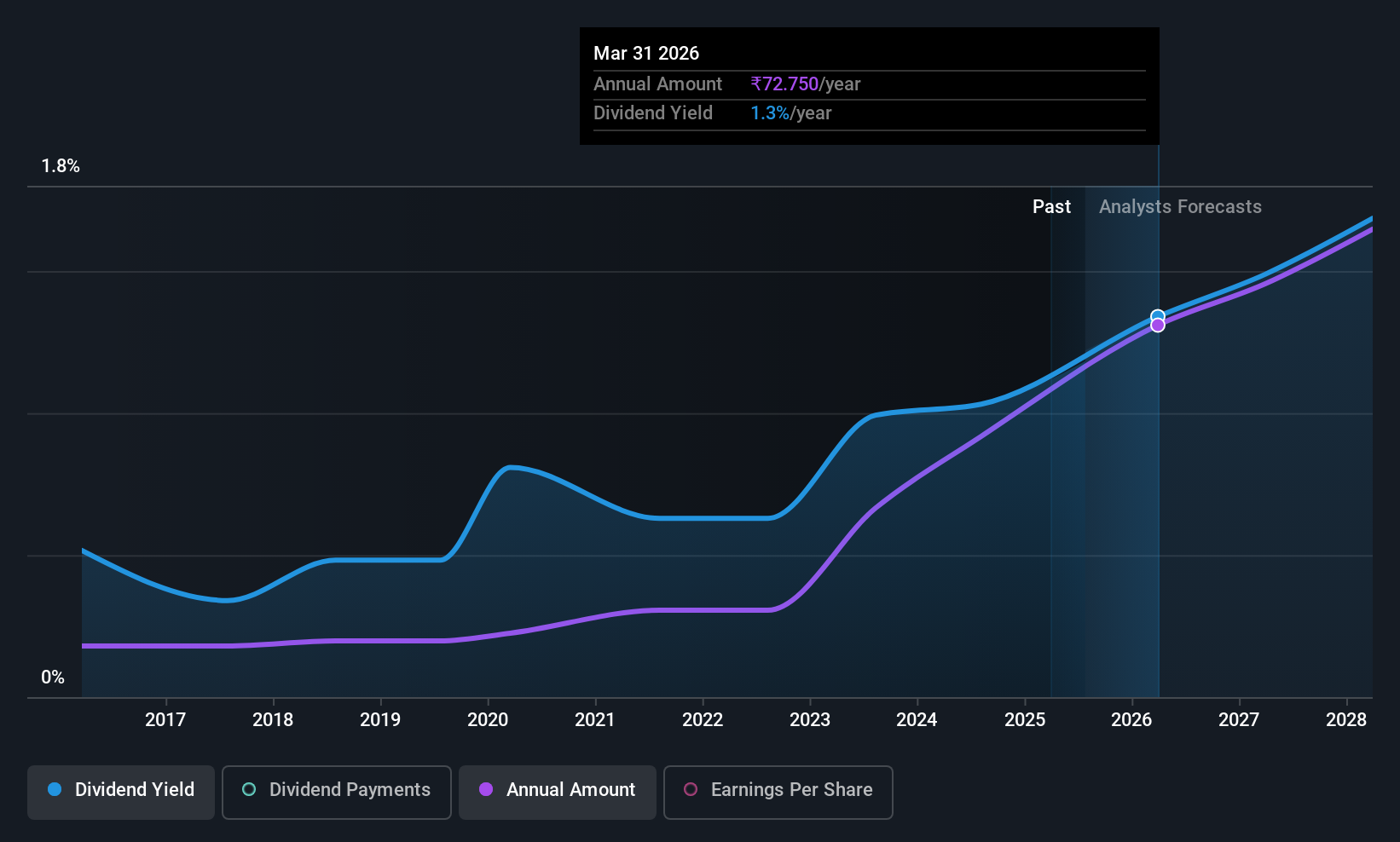
Task: Enable the Dividend Payments series
Action: point(337,792)
